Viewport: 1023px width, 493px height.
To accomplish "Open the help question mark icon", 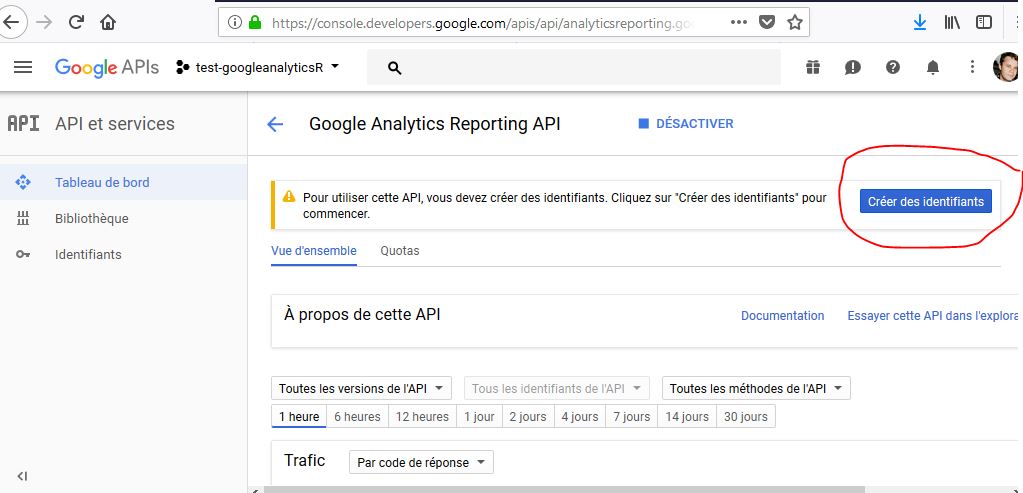I will tap(893, 67).
